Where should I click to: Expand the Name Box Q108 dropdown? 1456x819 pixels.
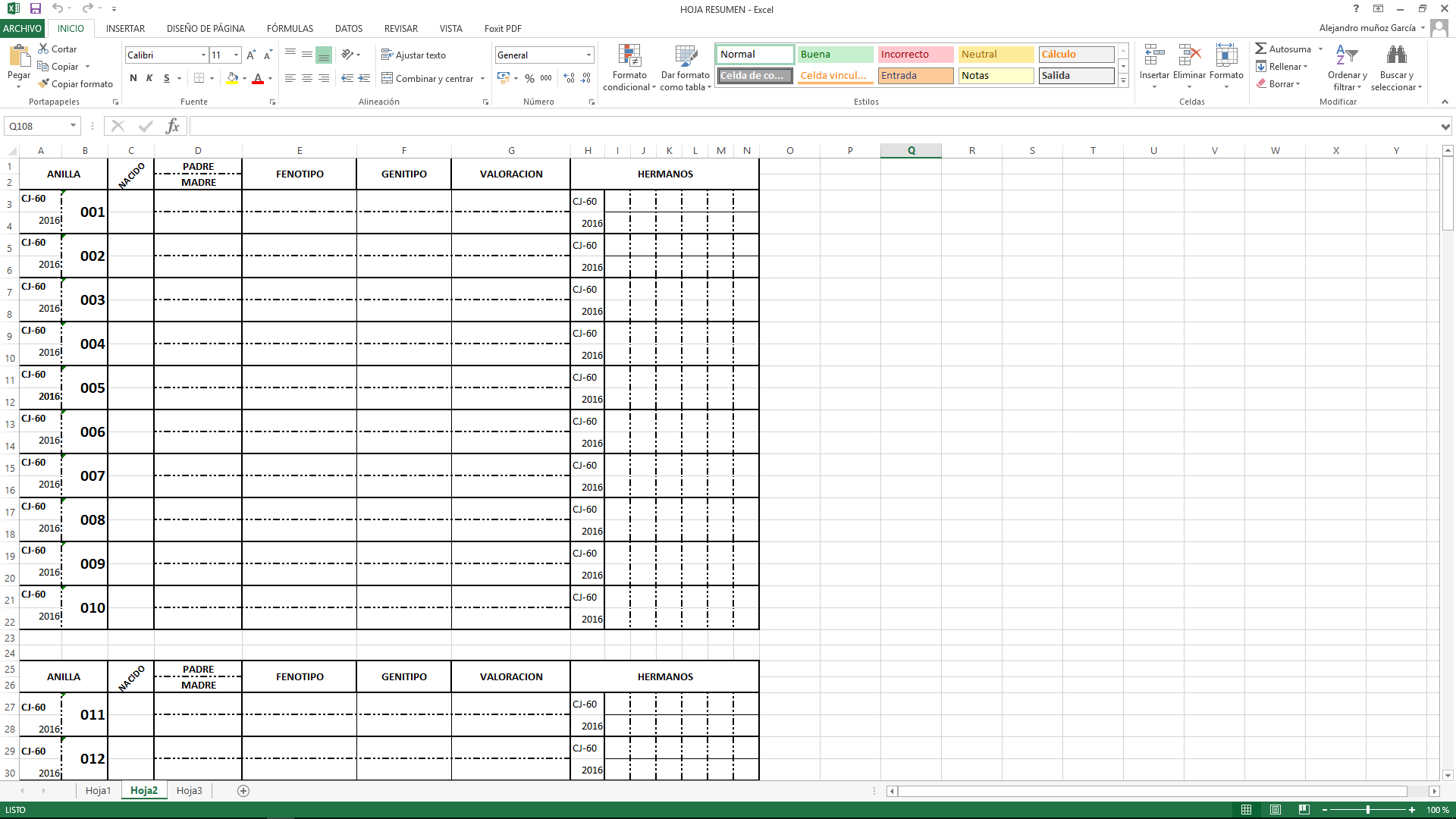pyautogui.click(x=73, y=126)
